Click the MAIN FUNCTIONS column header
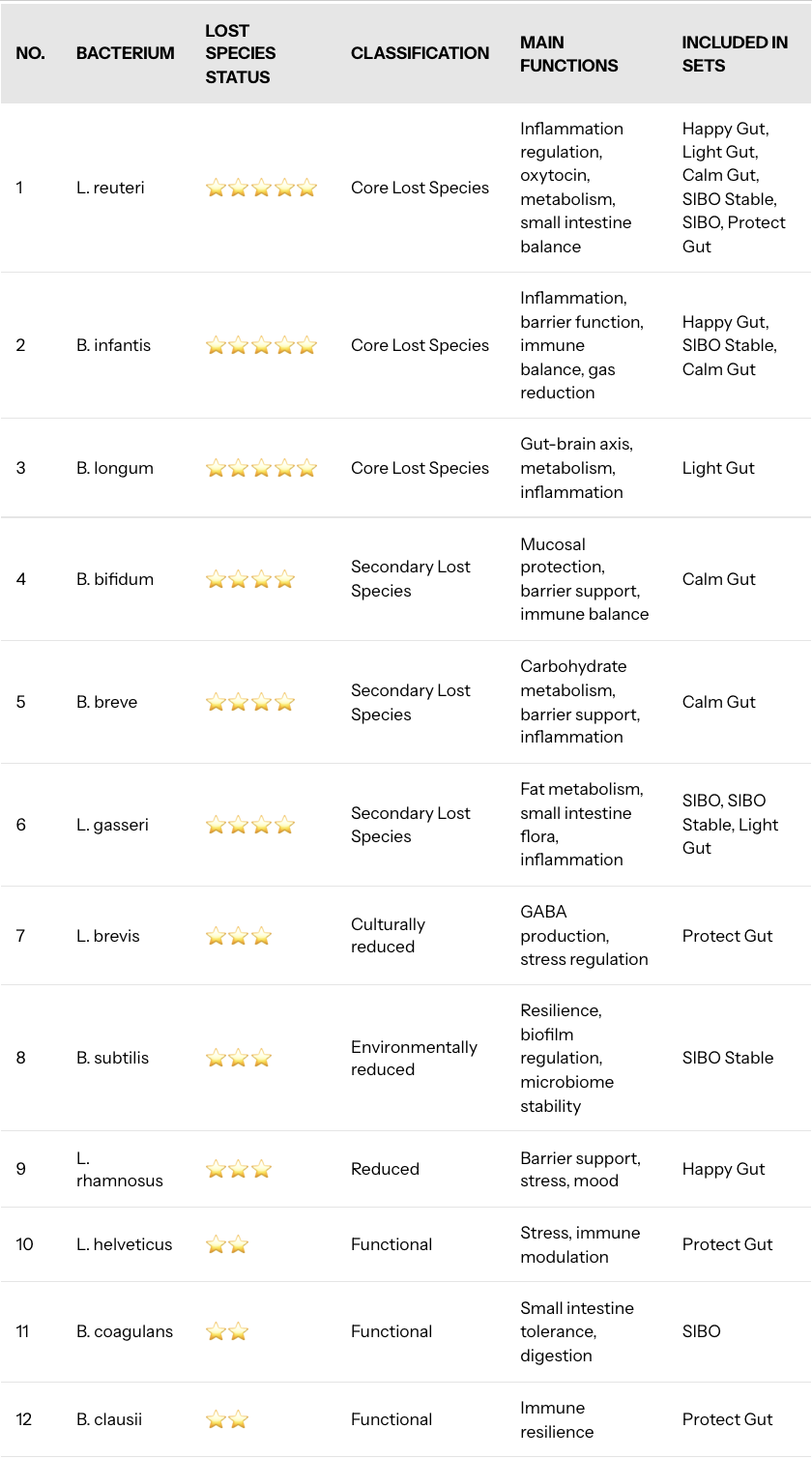 [568, 53]
